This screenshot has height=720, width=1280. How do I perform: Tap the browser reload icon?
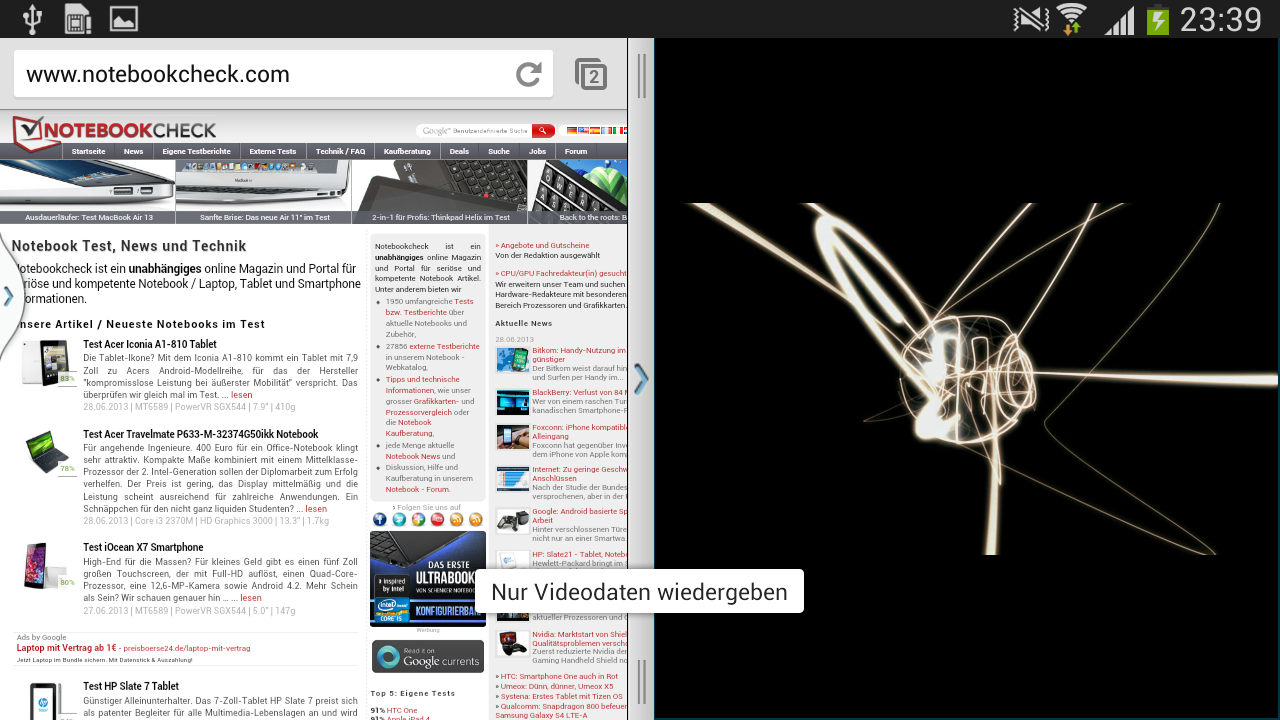[528, 75]
